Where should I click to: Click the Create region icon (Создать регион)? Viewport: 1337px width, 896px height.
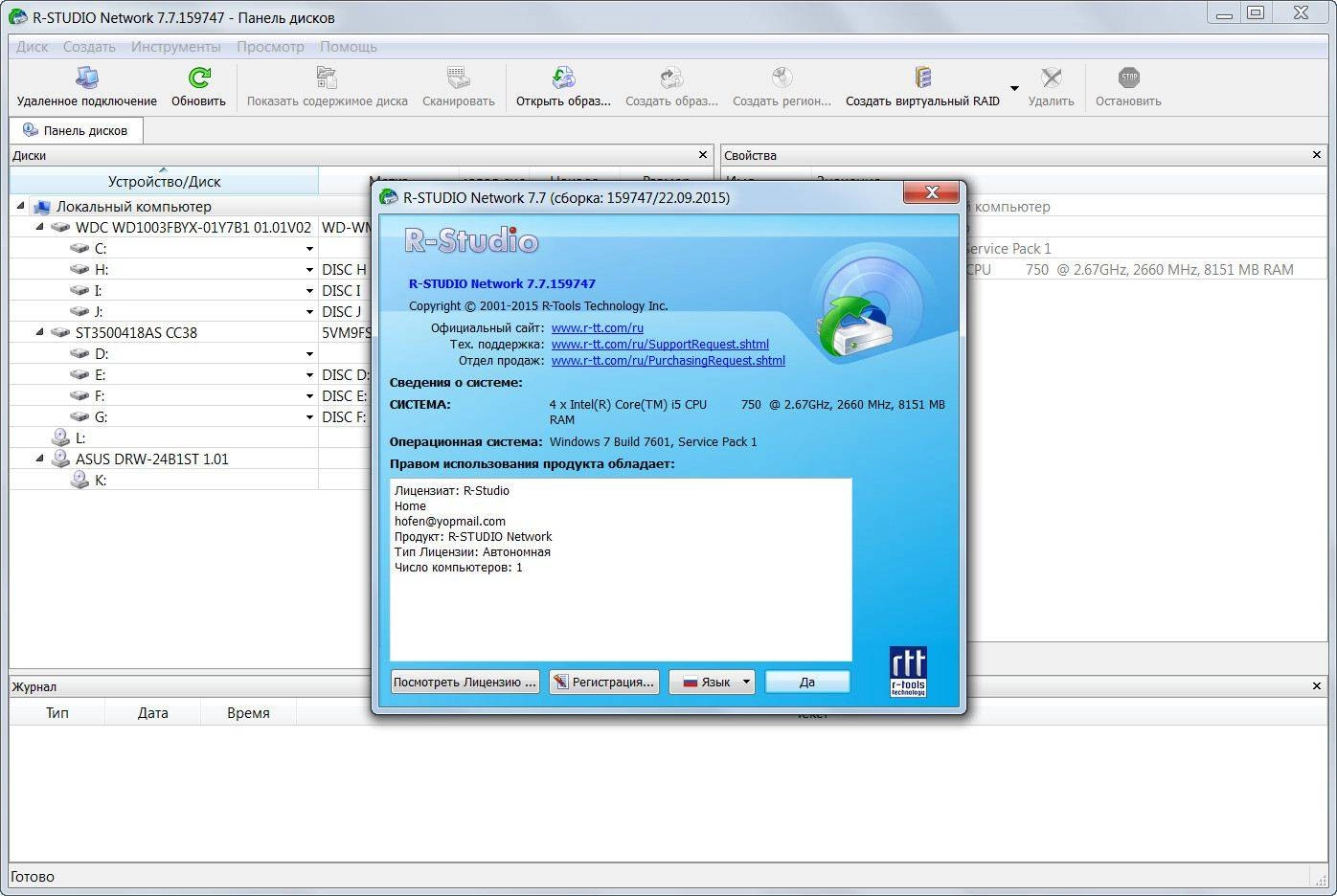782,78
